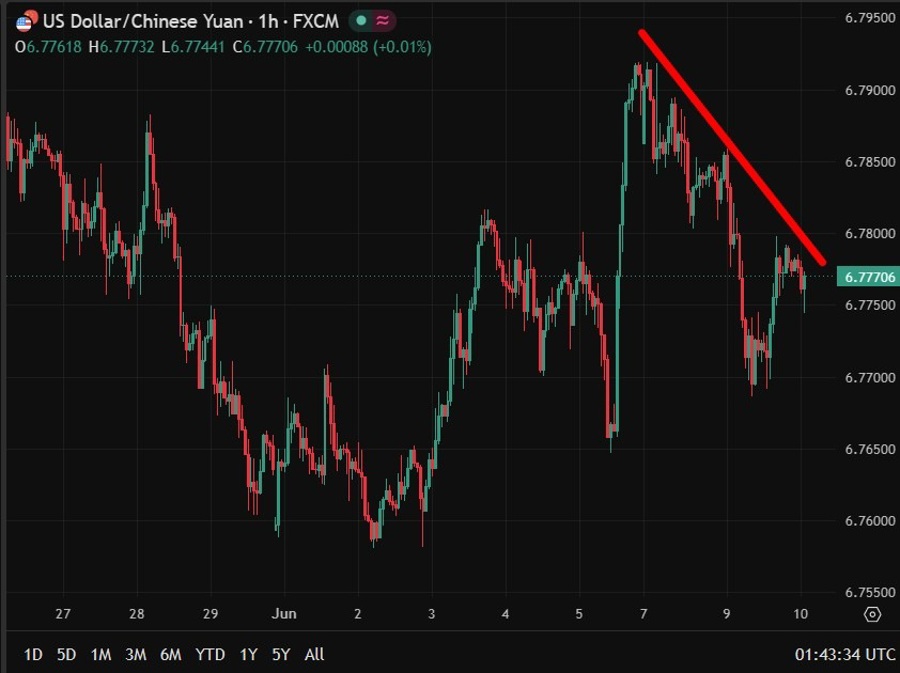This screenshot has height=673, width=900.
Task: Click the high value H6.77732
Action: click(x=121, y=47)
